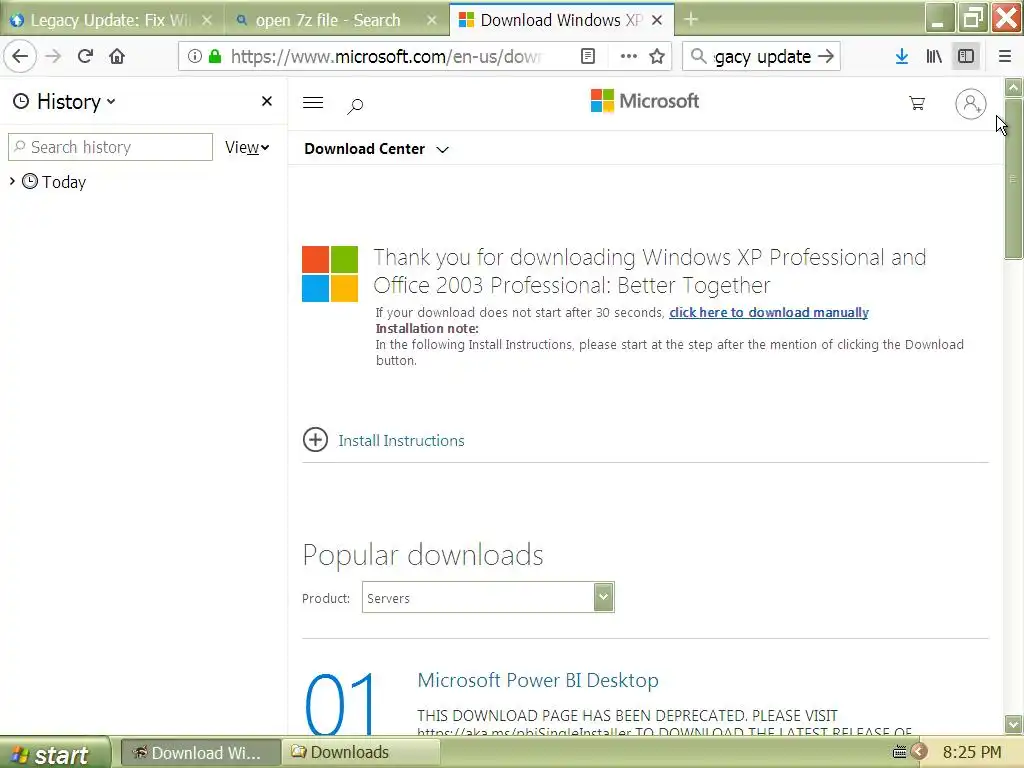Click the search magnifier in search box

click(698, 56)
